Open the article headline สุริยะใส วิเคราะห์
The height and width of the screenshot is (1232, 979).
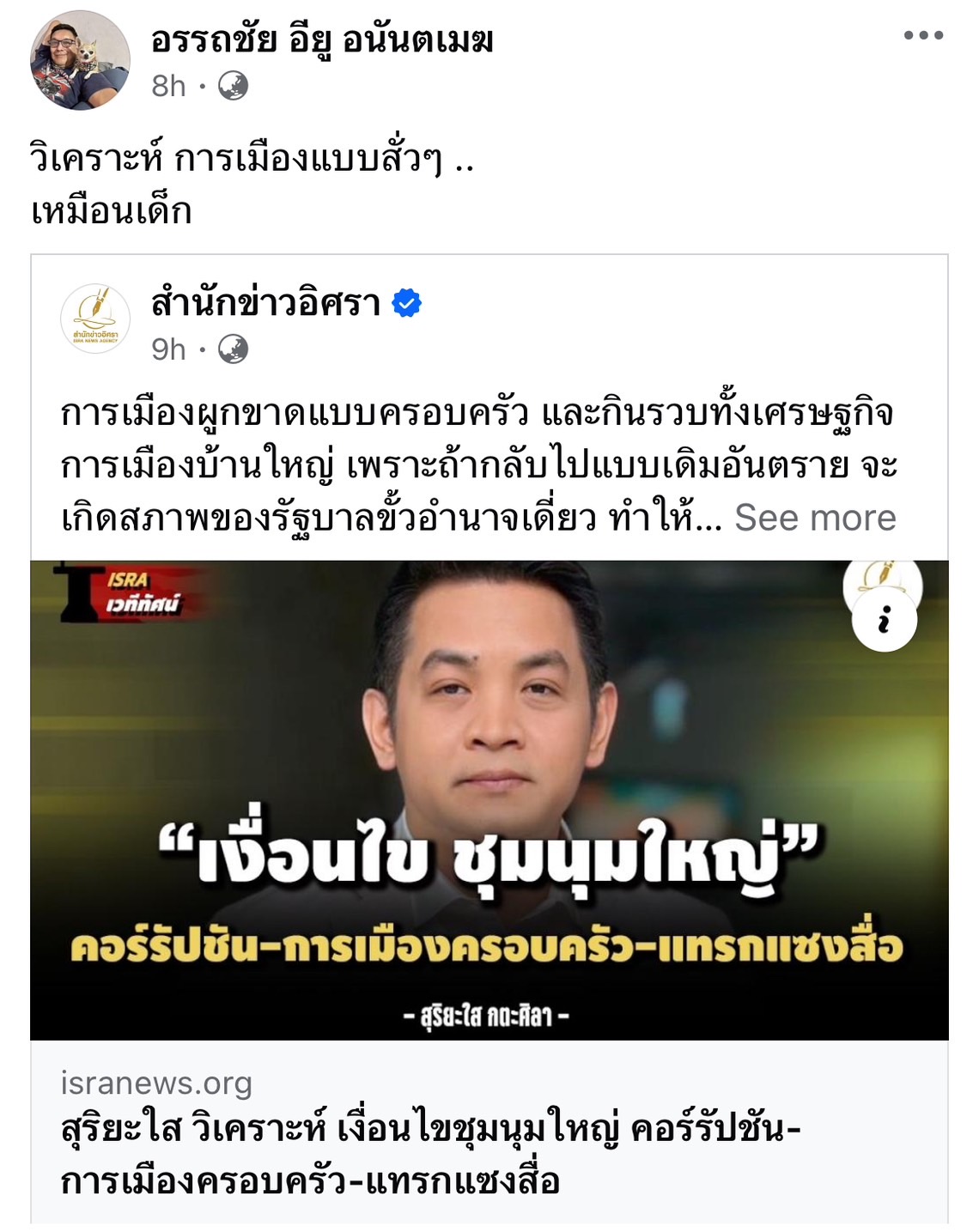431,1156
